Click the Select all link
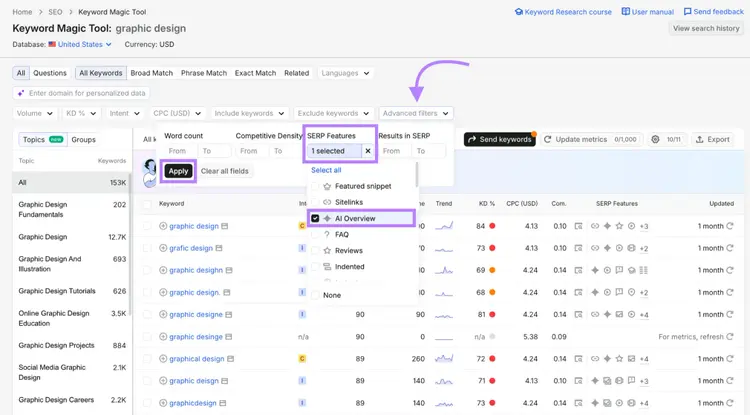Viewport: 750px width, 415px height. pos(326,170)
